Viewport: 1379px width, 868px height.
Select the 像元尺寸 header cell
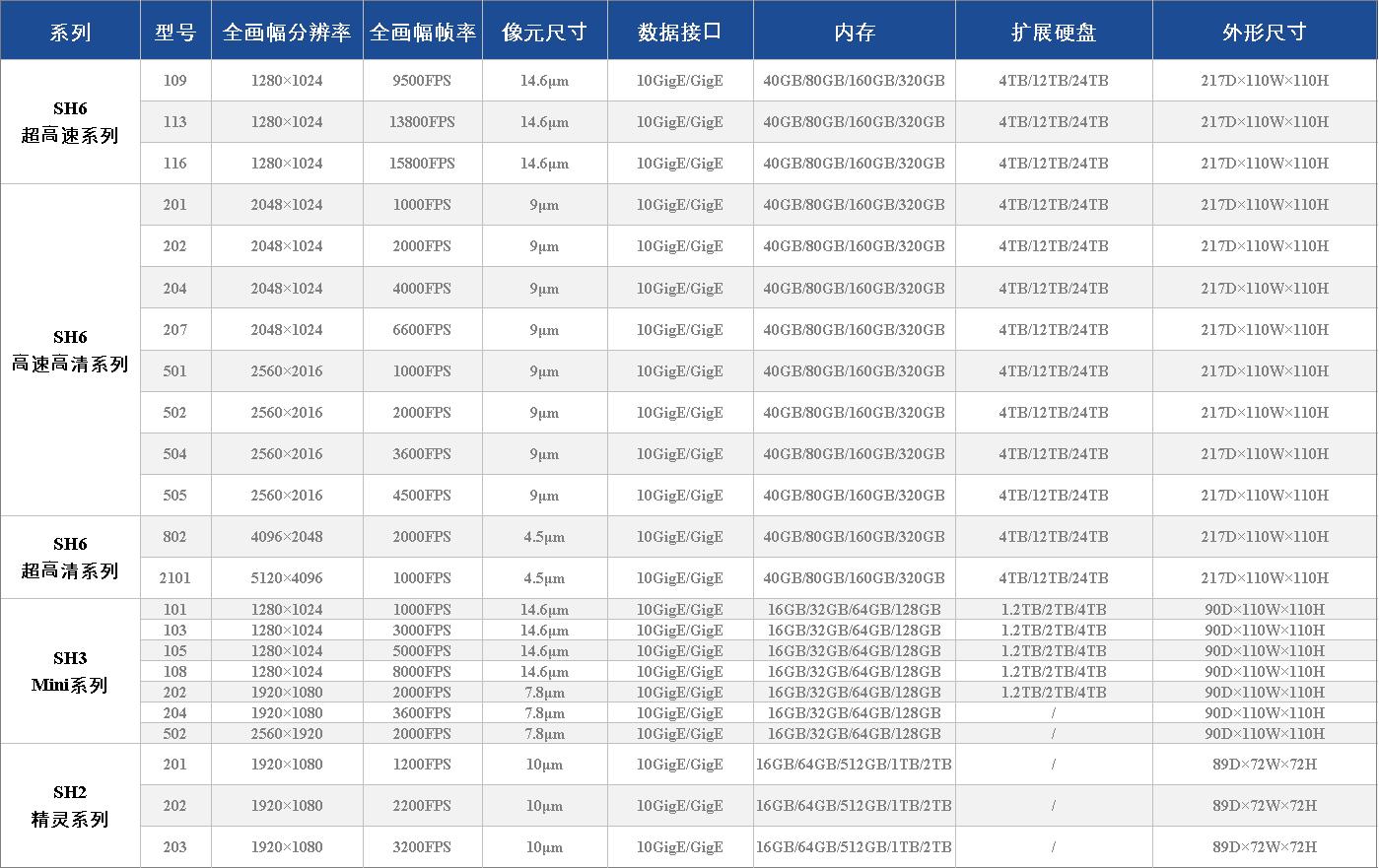(x=544, y=31)
